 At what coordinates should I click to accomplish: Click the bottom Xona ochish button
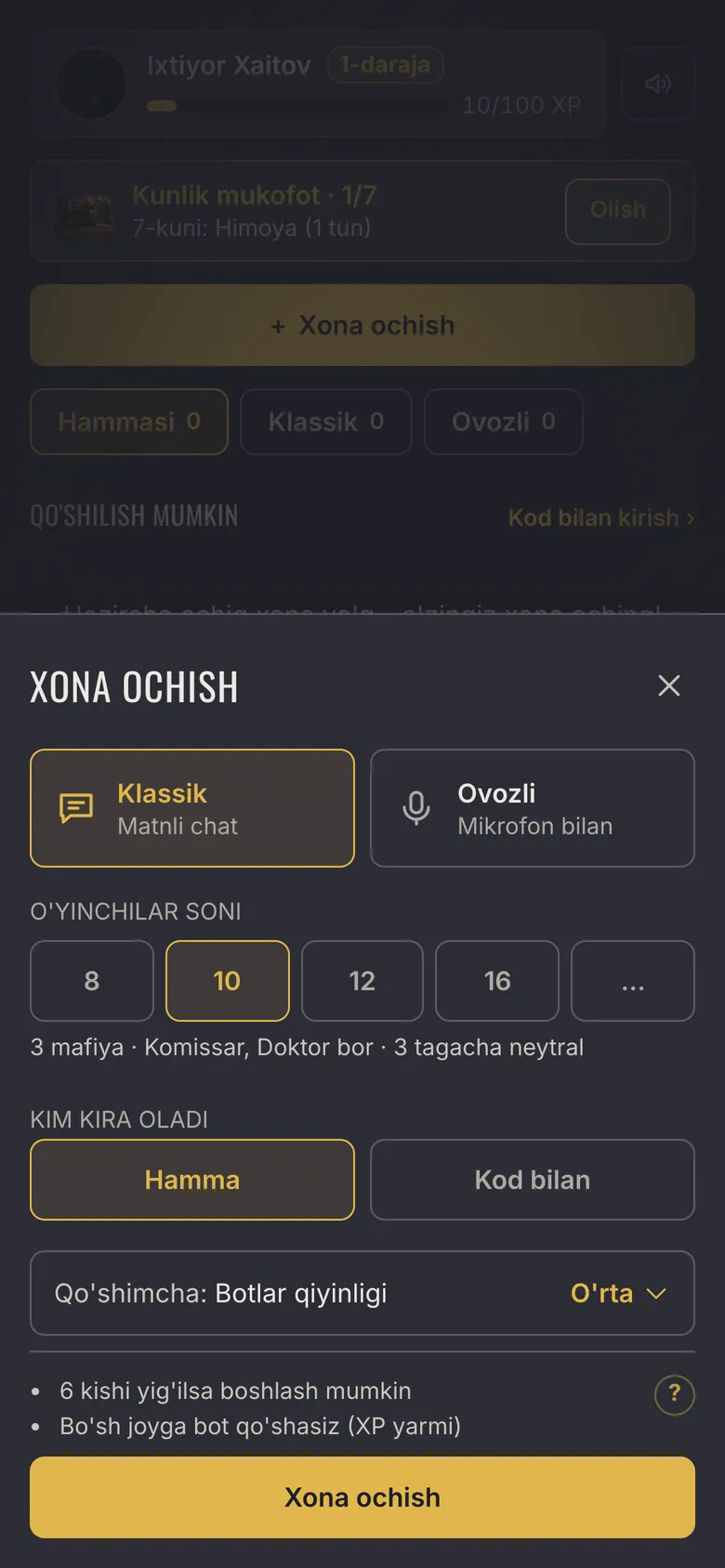(x=362, y=1497)
